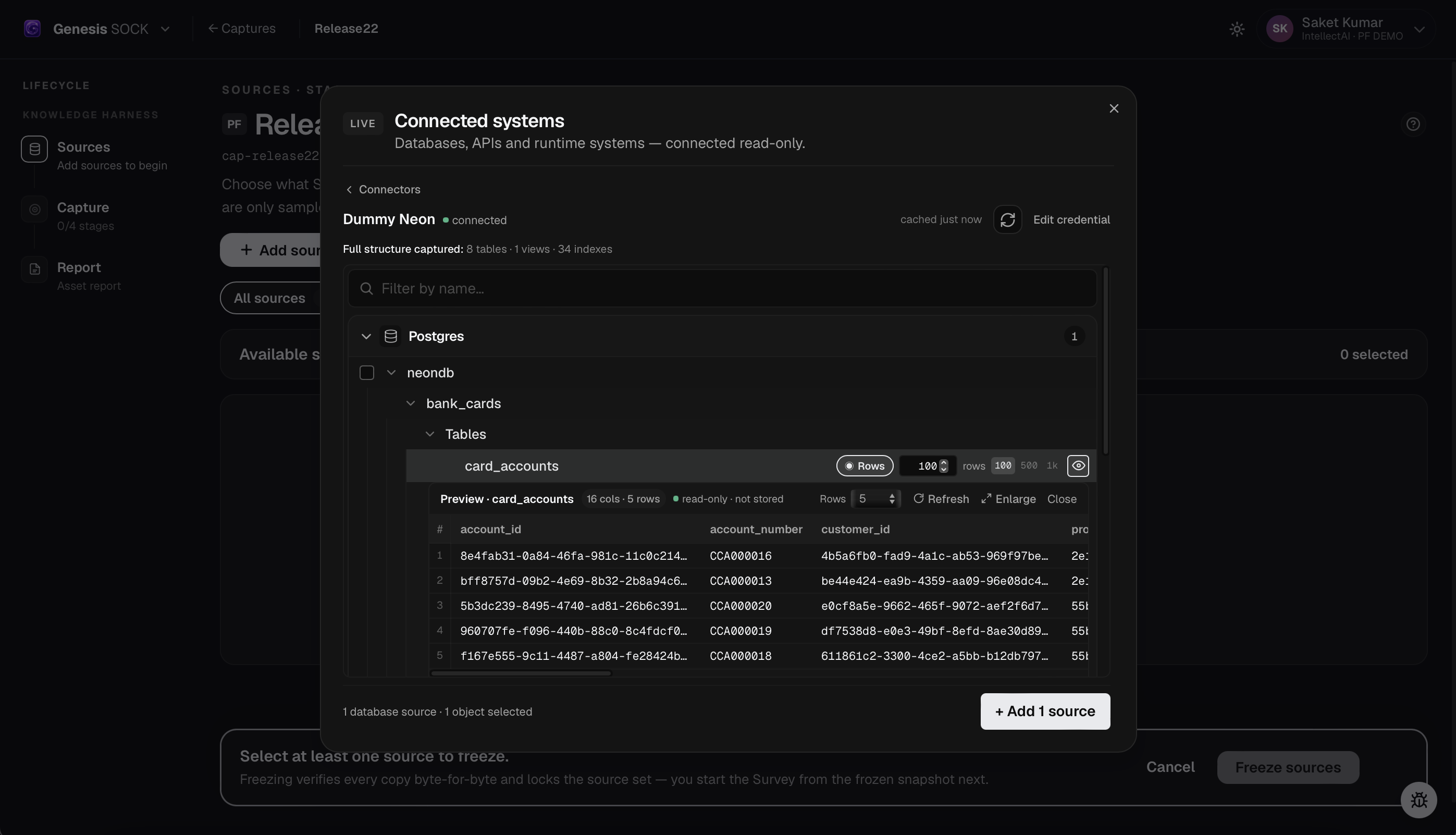Open the bug report icon
Viewport: 1456px width, 835px height.
(1418, 800)
